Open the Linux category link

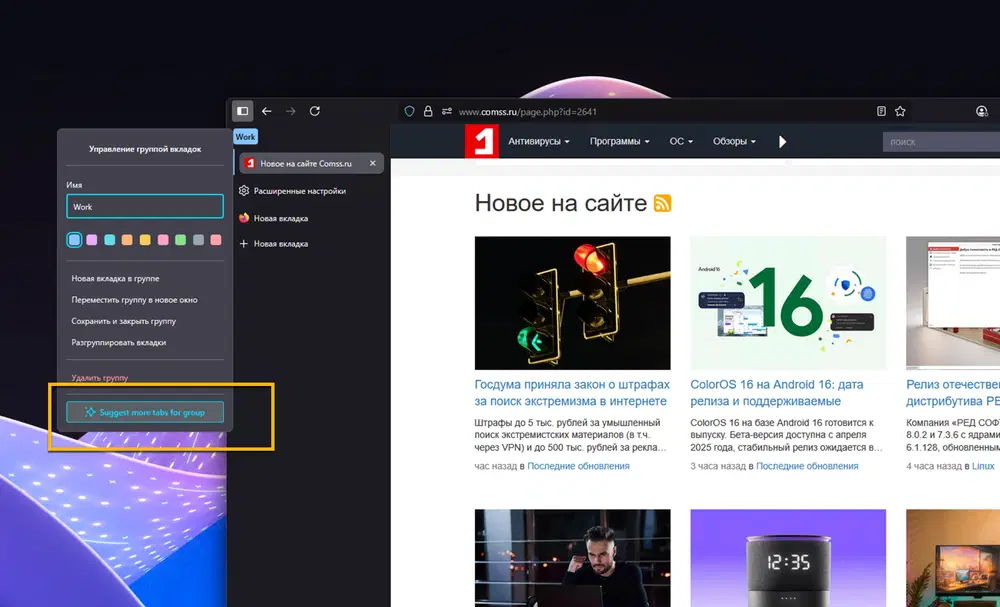pyautogui.click(x=983, y=466)
